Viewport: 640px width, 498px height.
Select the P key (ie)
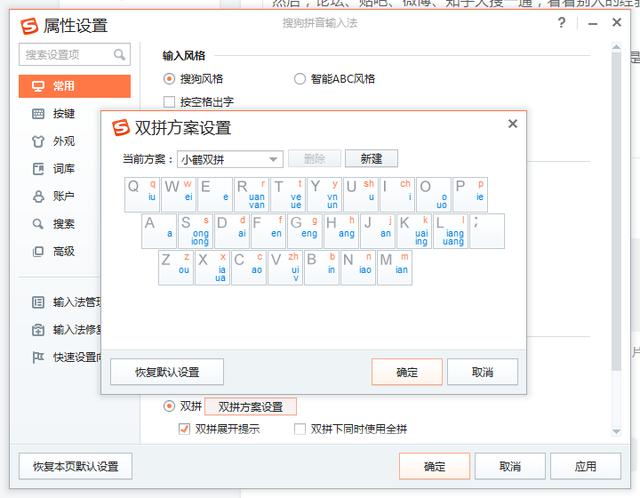pyautogui.click(x=471, y=194)
